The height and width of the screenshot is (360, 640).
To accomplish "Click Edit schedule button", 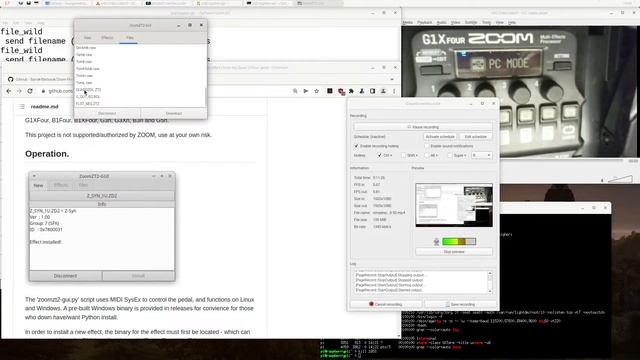I will pyautogui.click(x=476, y=136).
